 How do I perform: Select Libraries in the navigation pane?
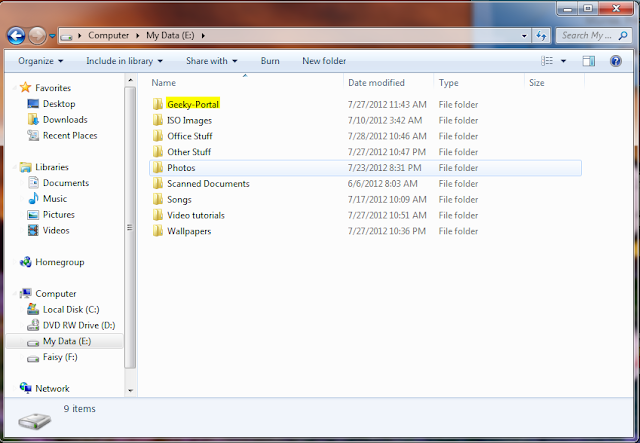[x=44, y=167]
